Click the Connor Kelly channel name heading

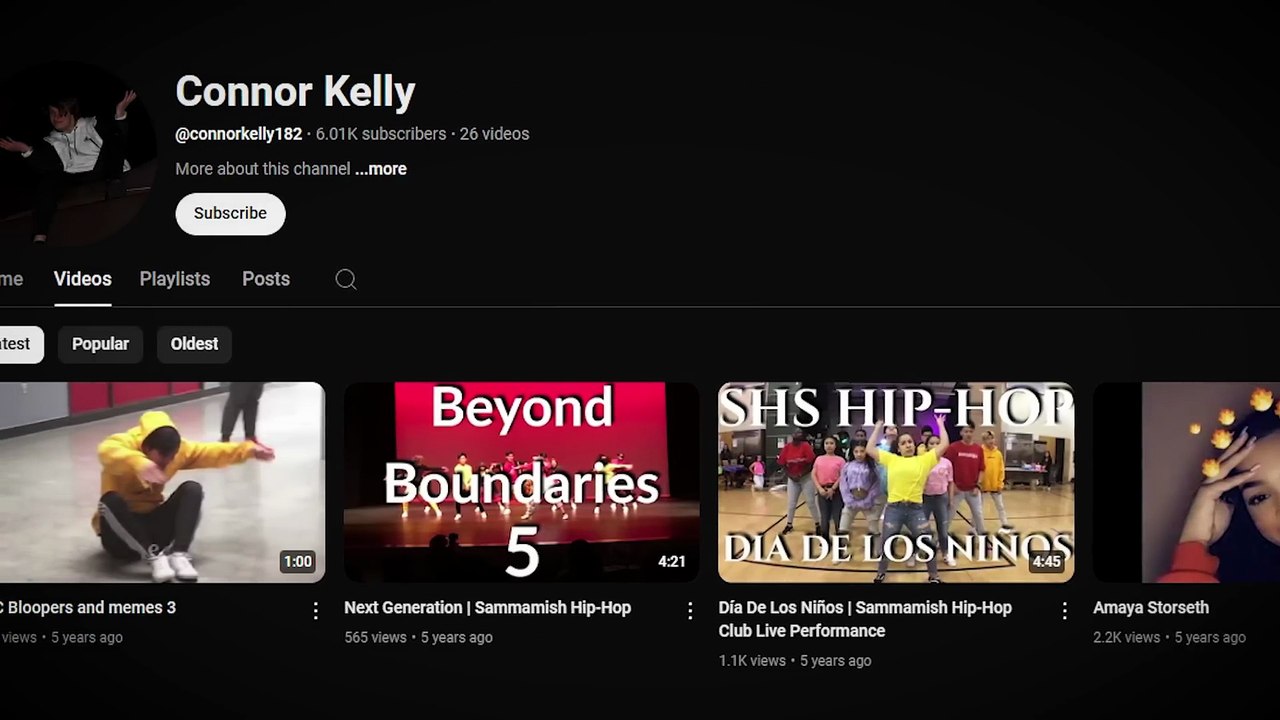pyautogui.click(x=295, y=92)
